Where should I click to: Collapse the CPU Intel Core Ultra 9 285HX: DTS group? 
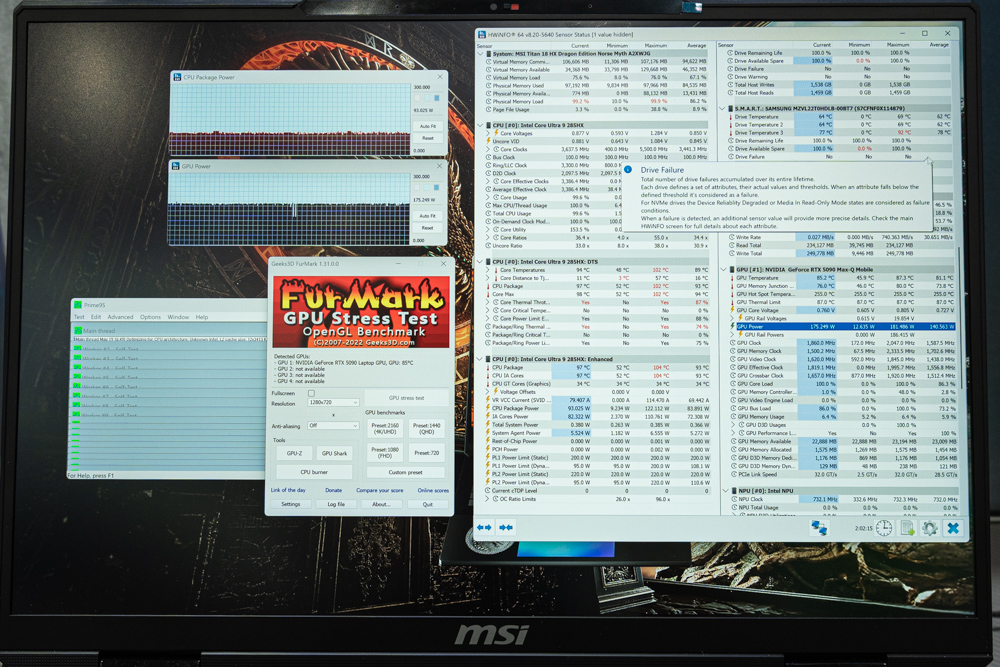pyautogui.click(x=480, y=261)
